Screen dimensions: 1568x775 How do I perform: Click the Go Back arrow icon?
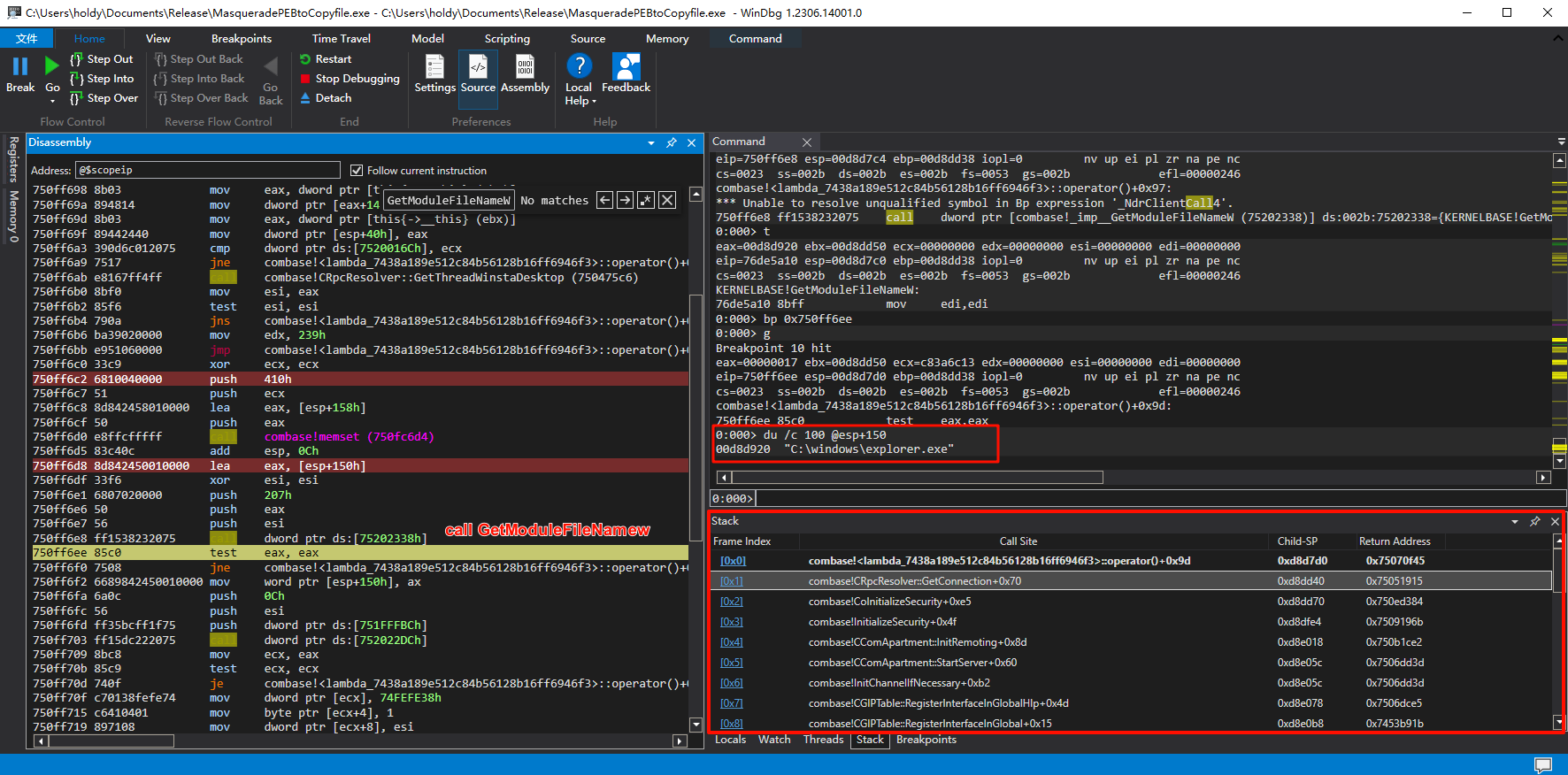tap(271, 66)
